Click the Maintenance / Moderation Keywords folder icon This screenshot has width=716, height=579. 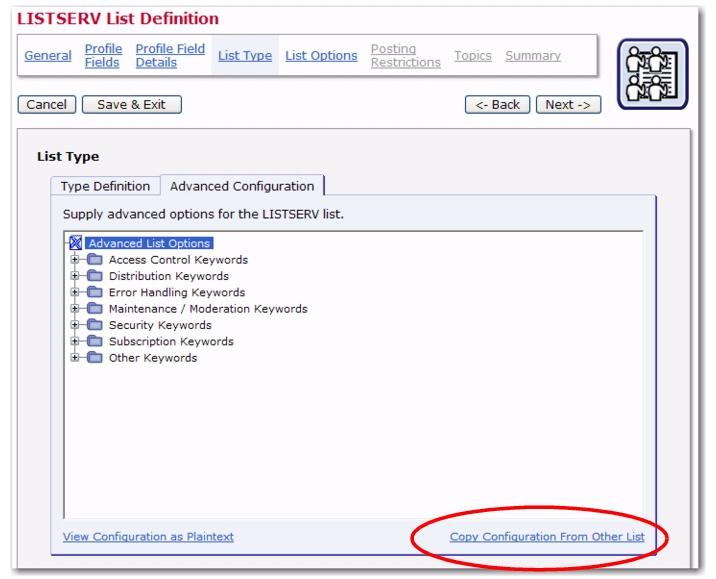click(95, 308)
